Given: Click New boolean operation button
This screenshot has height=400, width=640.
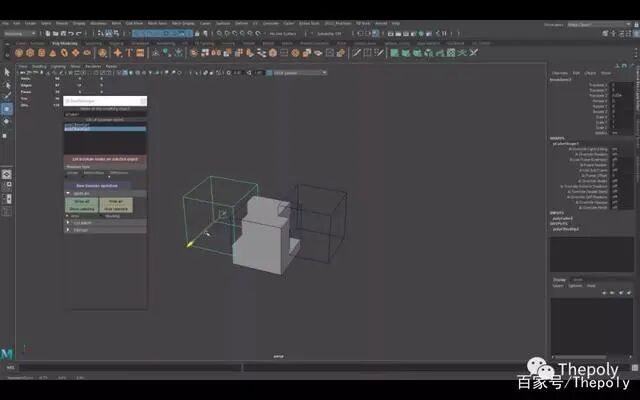Looking at the screenshot, I should (97, 186).
